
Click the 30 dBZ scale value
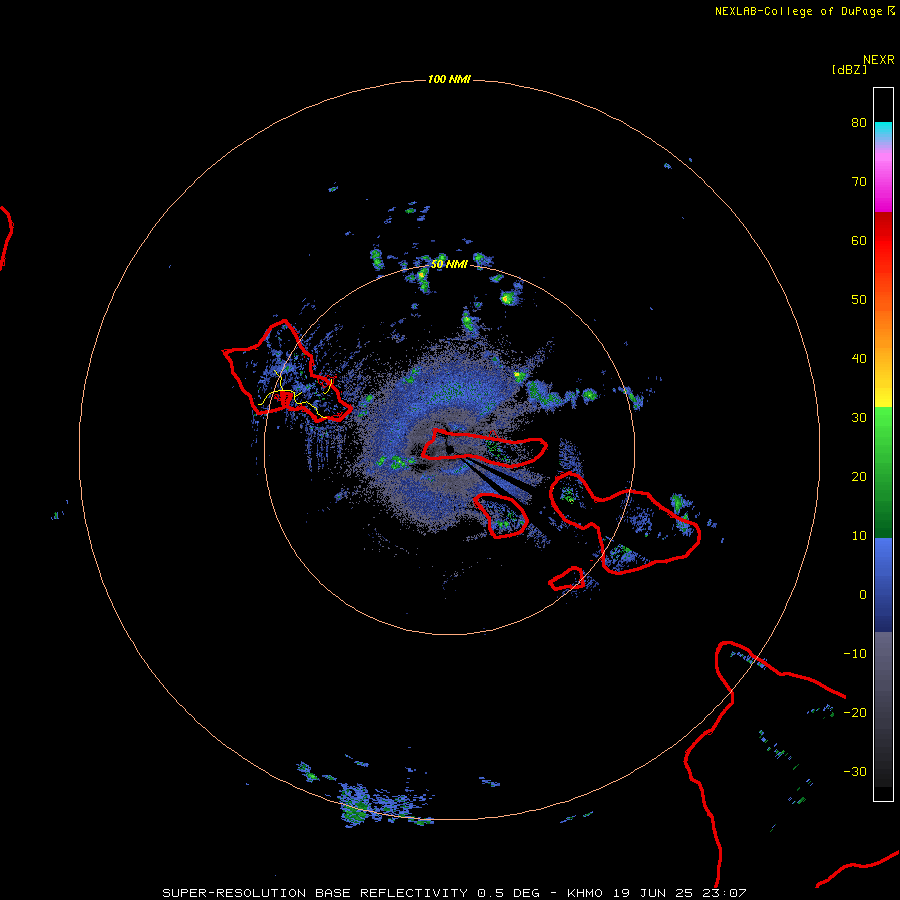click(x=859, y=417)
